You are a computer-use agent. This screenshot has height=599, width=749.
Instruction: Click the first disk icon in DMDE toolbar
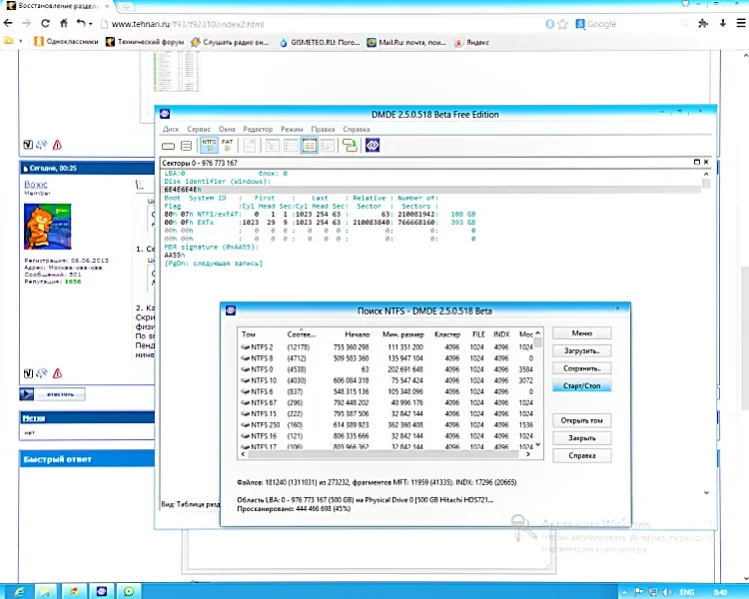168,145
